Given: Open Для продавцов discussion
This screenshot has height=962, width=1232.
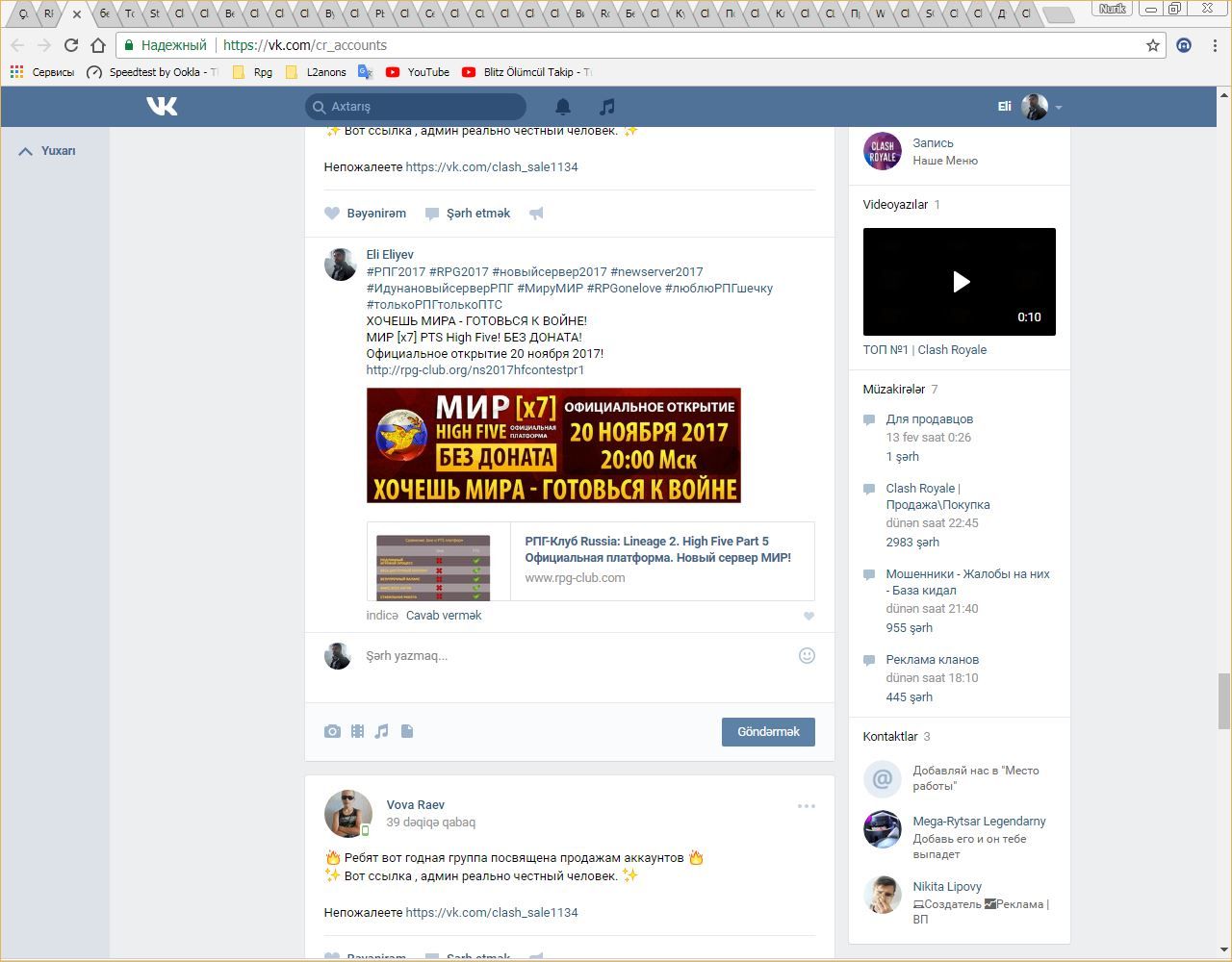Looking at the screenshot, I should point(930,419).
